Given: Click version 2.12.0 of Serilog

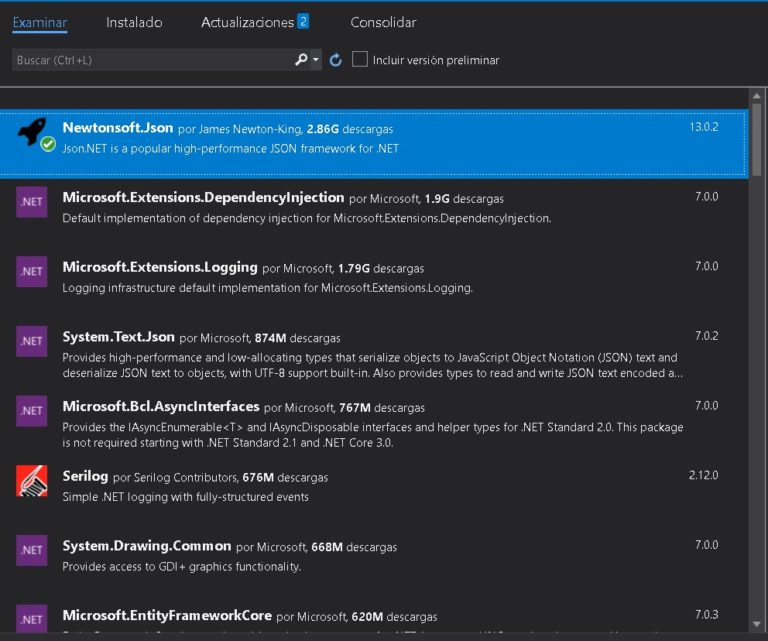Looking at the screenshot, I should coord(704,475).
